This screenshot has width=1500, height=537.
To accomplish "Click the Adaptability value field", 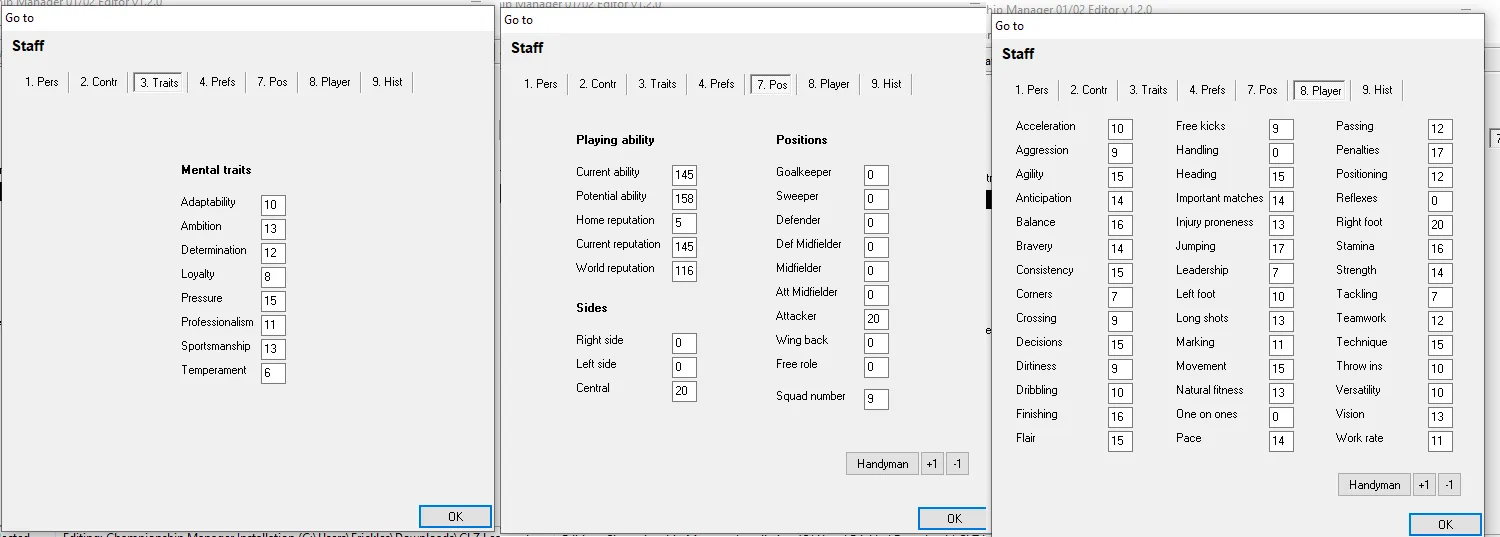I will click(x=273, y=205).
